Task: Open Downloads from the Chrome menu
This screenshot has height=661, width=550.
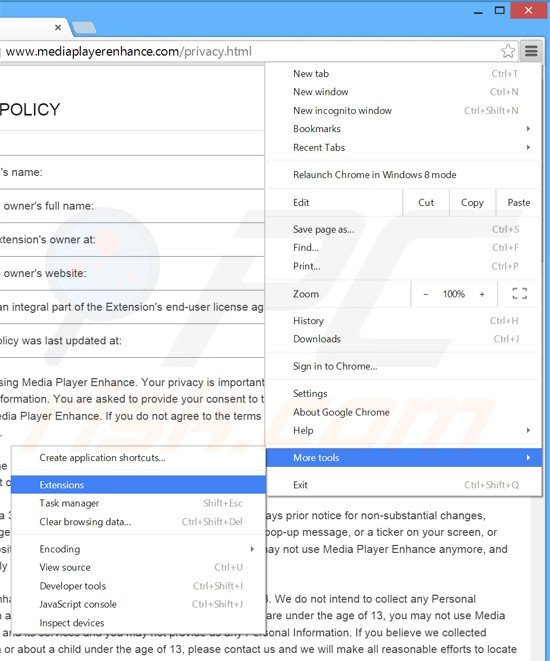Action: click(x=404, y=339)
